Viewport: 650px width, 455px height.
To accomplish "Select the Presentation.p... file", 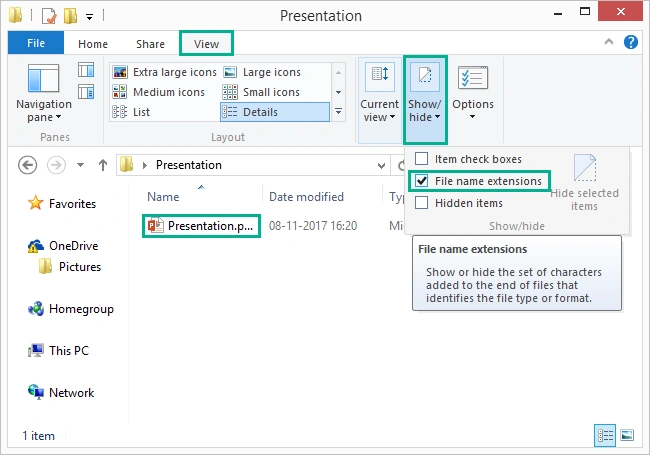I will point(201,226).
